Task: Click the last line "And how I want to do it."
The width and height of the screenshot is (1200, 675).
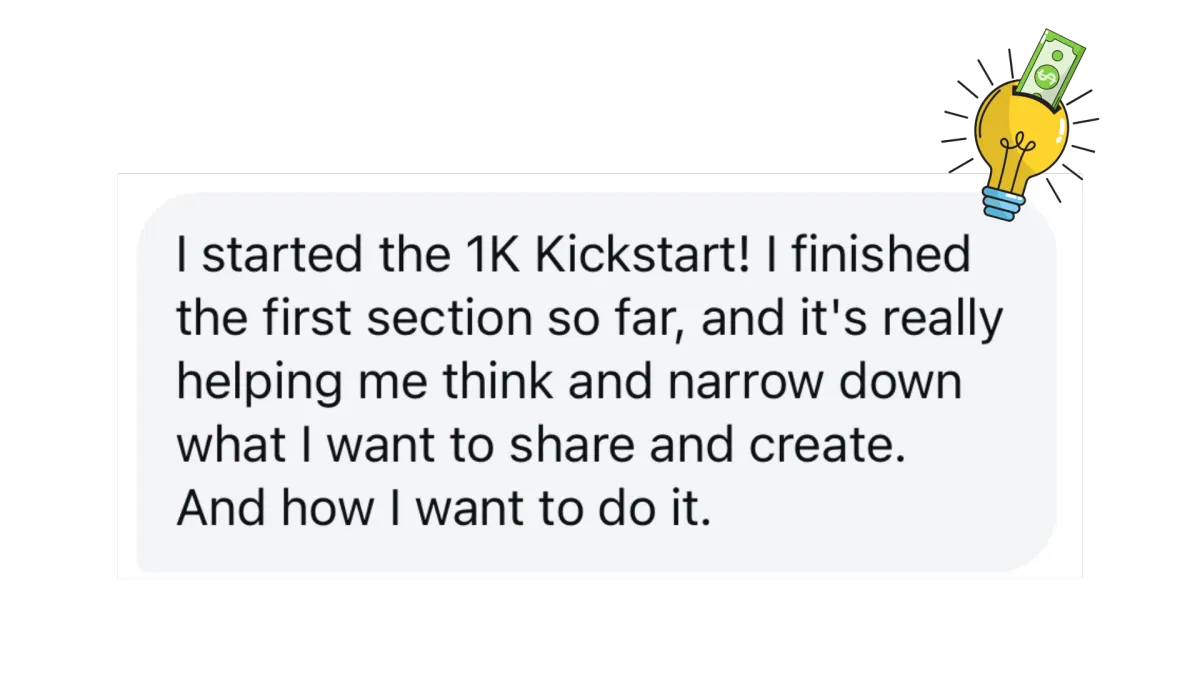Action: pyautogui.click(x=444, y=509)
